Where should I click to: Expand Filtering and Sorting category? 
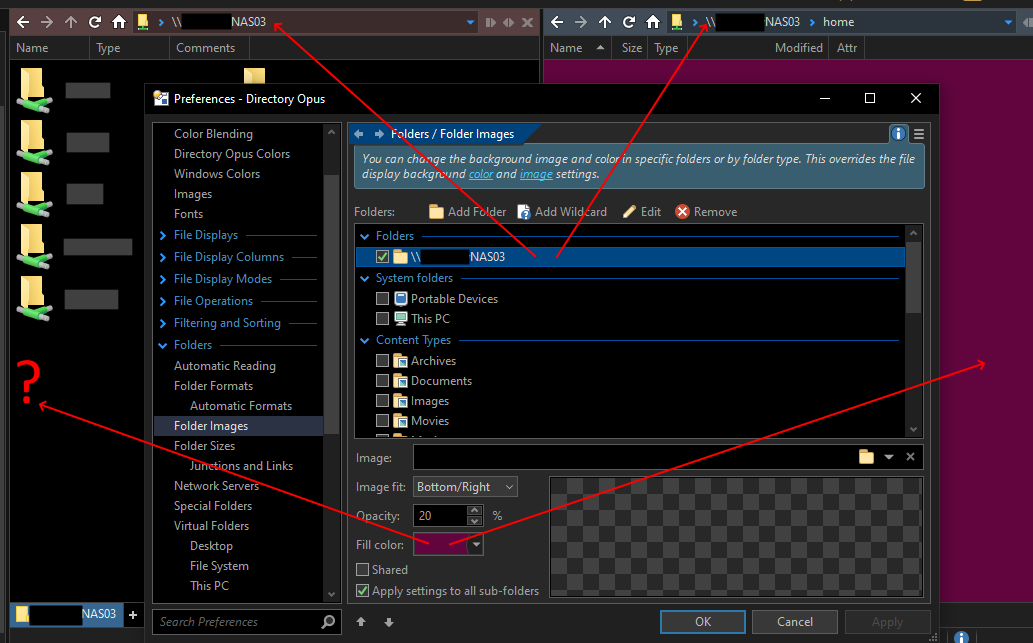click(x=163, y=323)
